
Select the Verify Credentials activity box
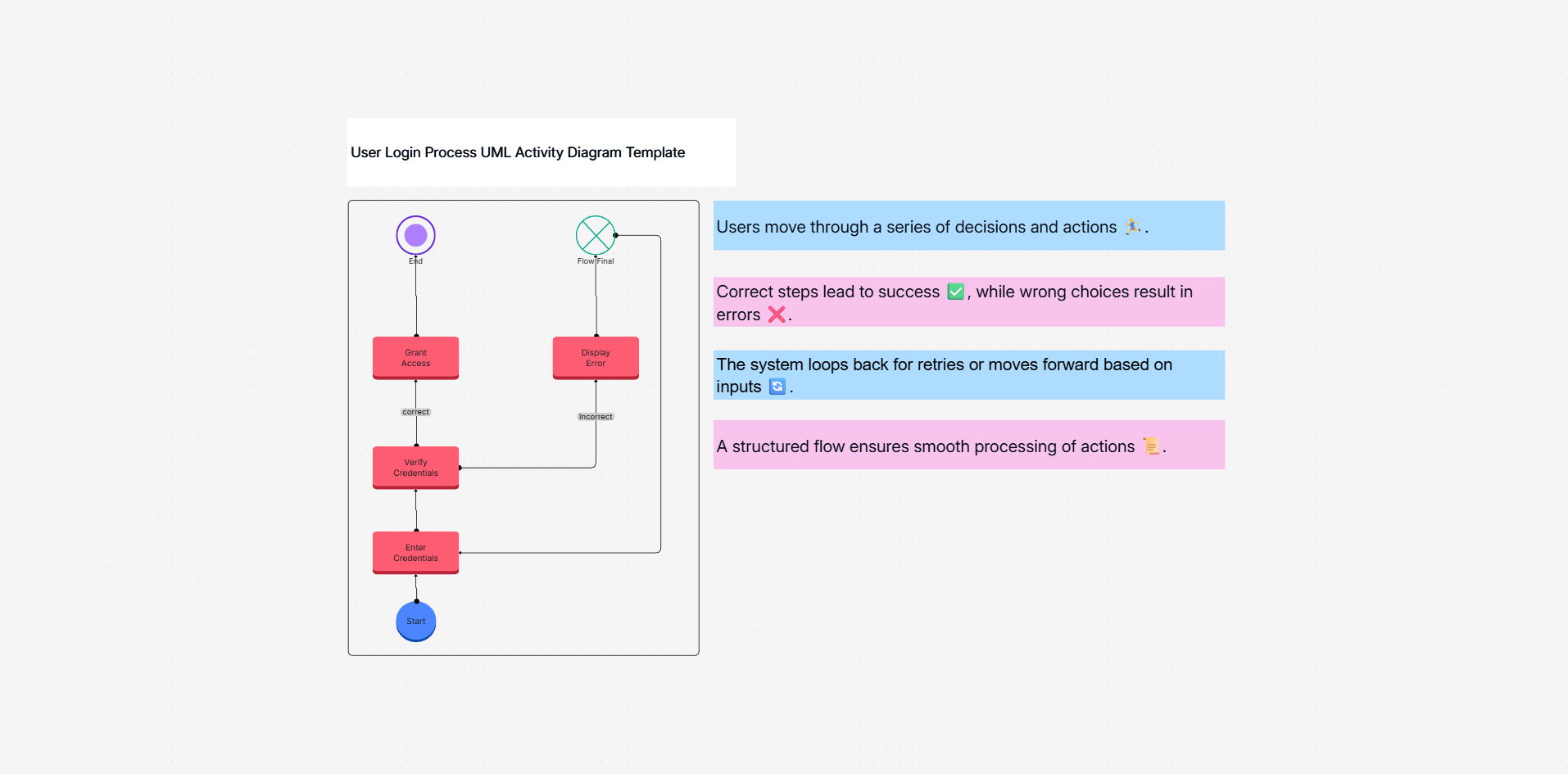[x=415, y=468]
